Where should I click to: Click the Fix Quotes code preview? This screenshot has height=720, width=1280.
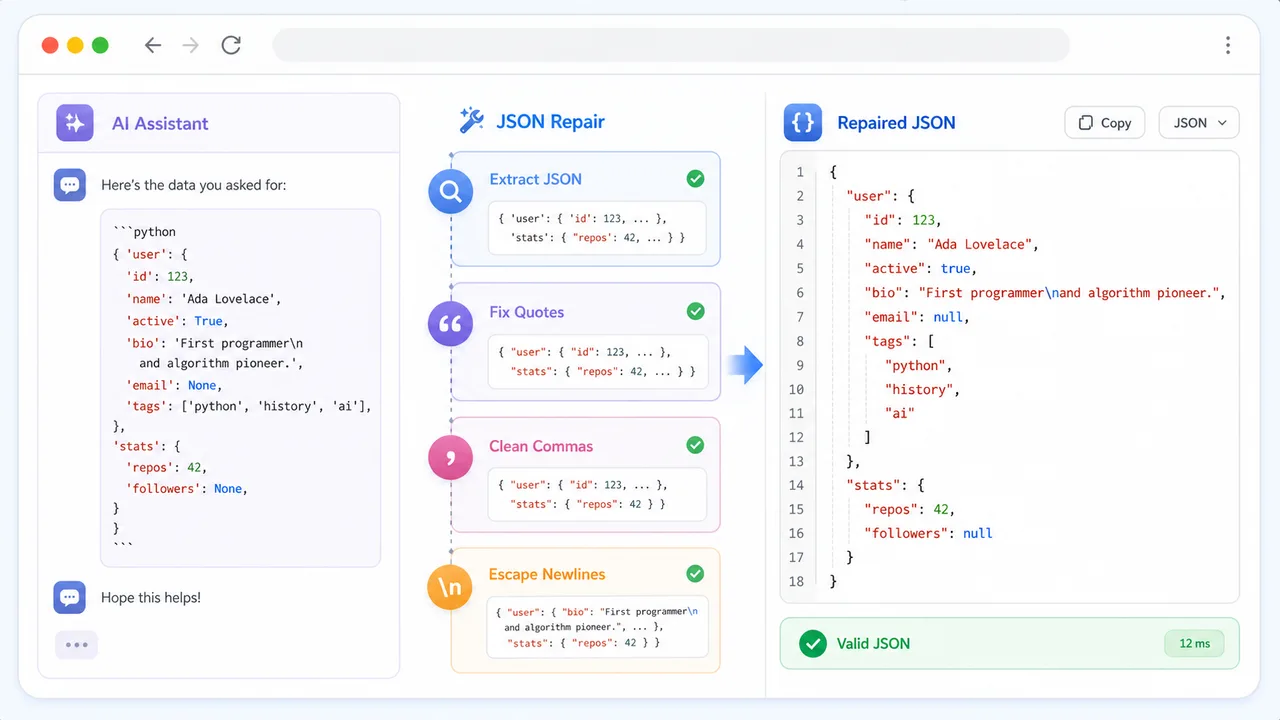click(597, 361)
